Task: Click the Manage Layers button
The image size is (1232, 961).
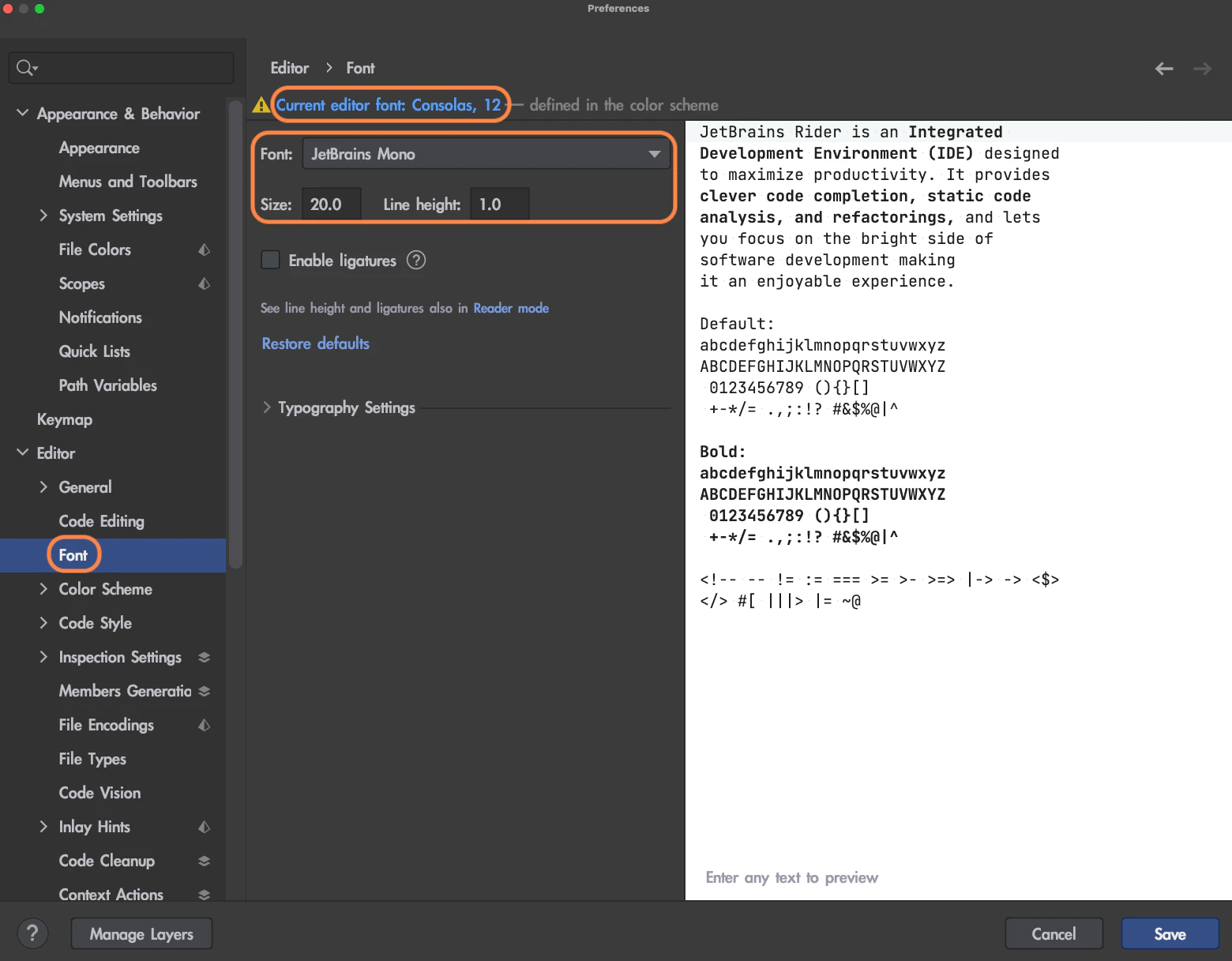Action: point(141,934)
